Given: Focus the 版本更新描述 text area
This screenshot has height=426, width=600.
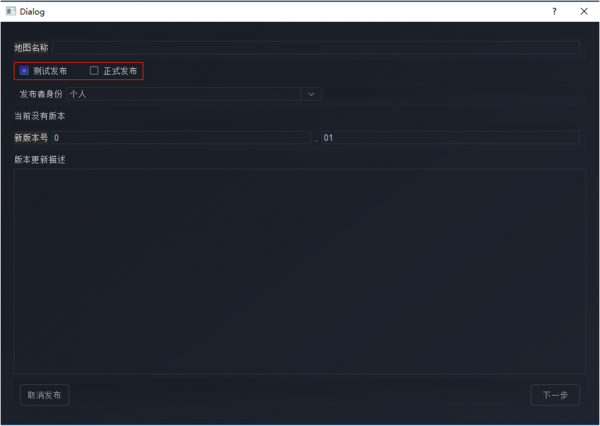Looking at the screenshot, I should (300, 271).
